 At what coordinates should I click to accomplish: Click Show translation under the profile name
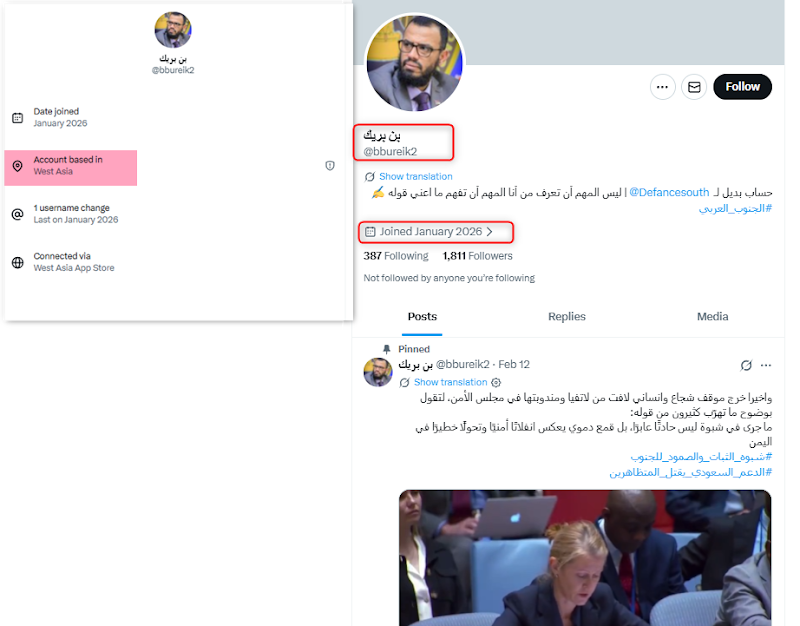(415, 177)
